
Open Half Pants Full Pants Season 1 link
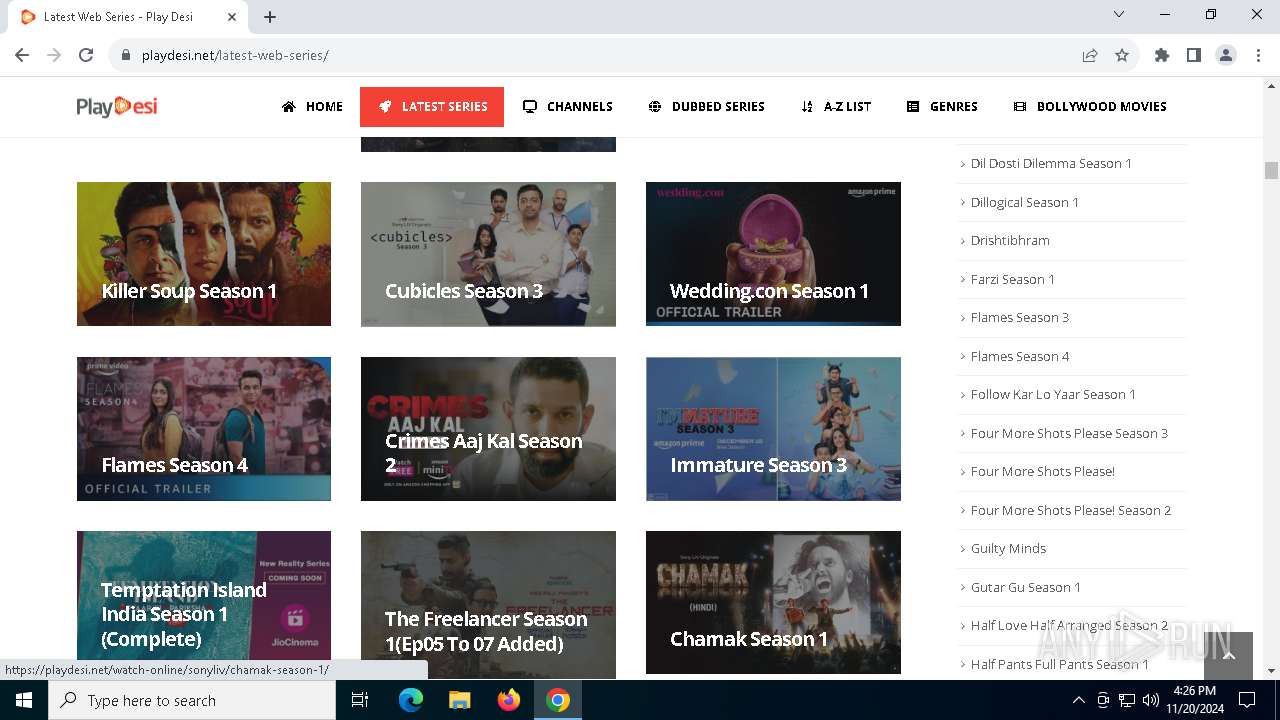(x=1059, y=664)
